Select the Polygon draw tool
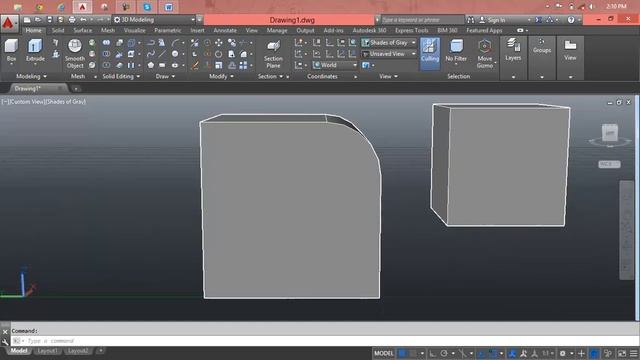This screenshot has width=640, height=360. pyautogui.click(x=151, y=65)
